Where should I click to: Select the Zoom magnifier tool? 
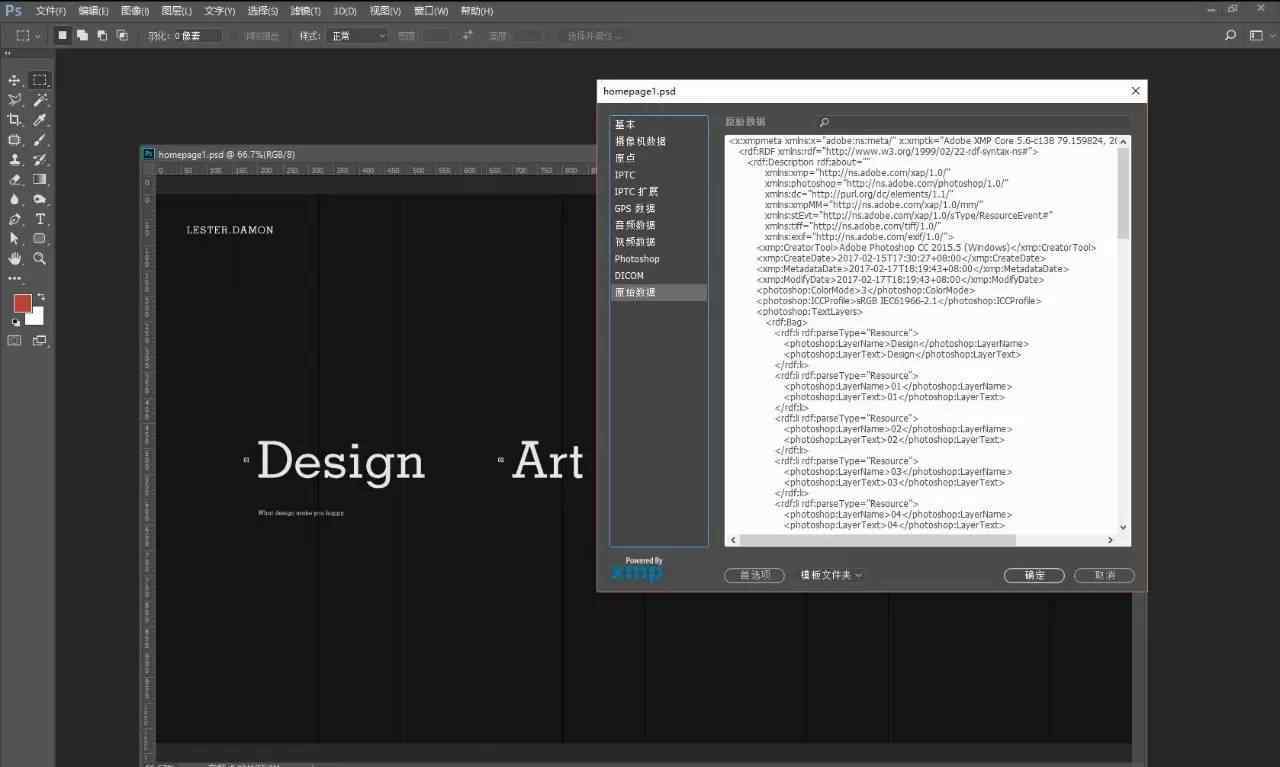click(x=40, y=258)
